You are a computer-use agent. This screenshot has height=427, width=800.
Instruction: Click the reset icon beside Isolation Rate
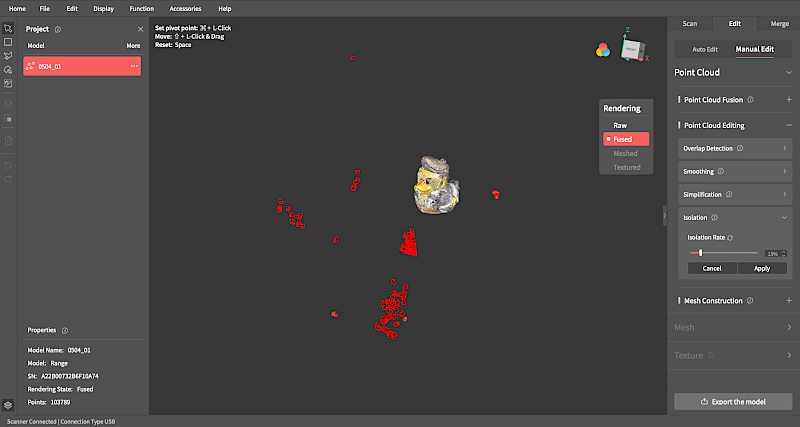(x=730, y=238)
